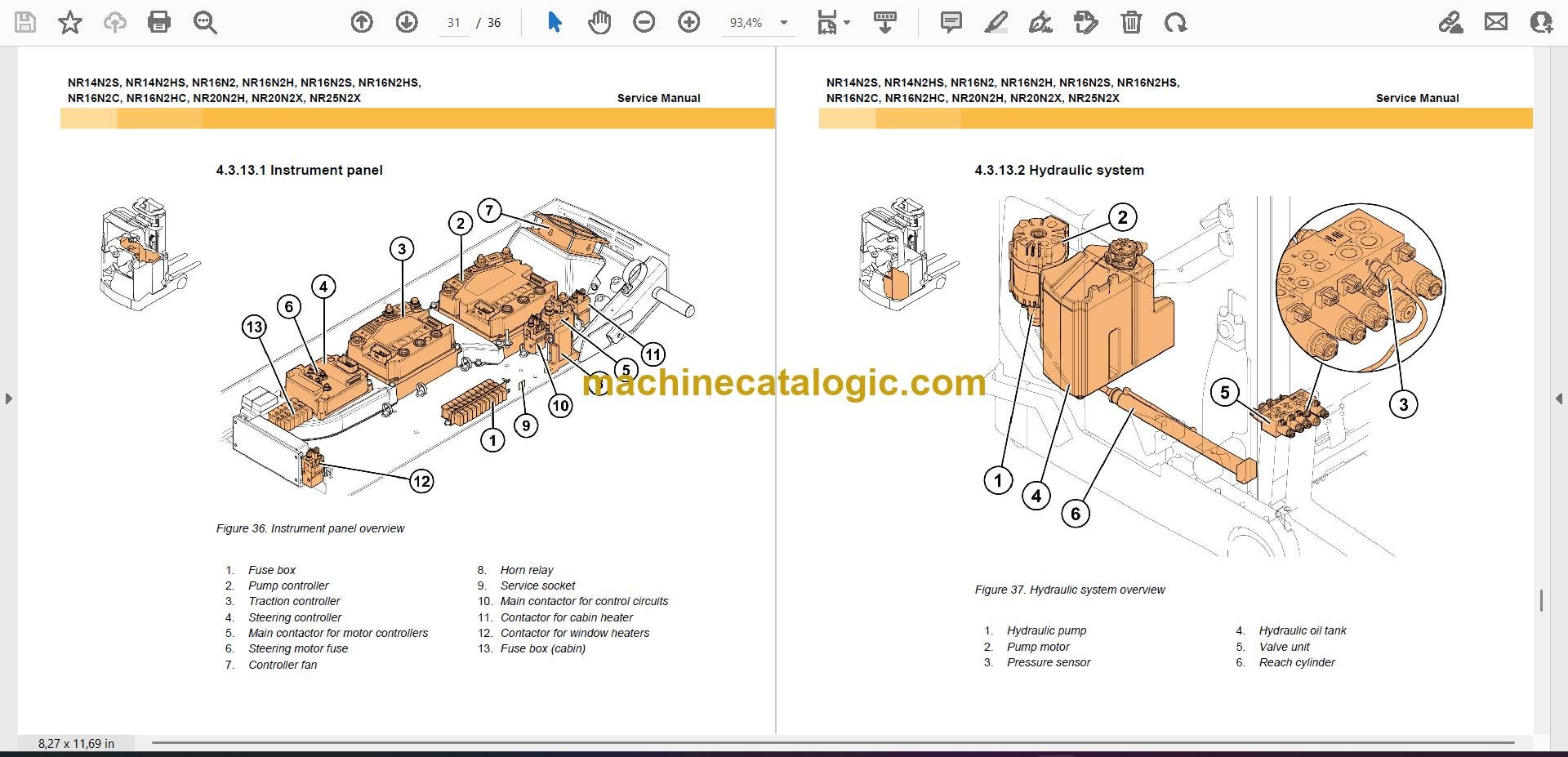Click the trash delete icon
Viewport: 1568px width, 757px height.
1131,22
